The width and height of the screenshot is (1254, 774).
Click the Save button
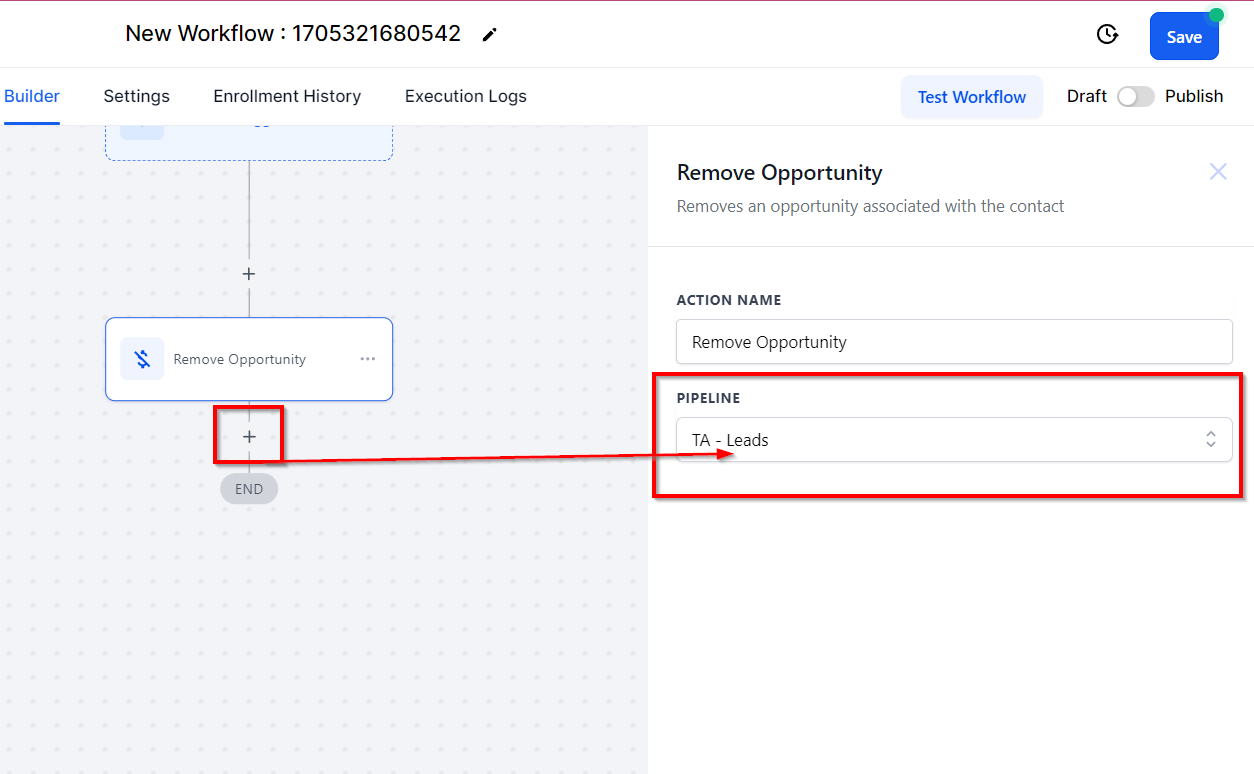click(1184, 37)
